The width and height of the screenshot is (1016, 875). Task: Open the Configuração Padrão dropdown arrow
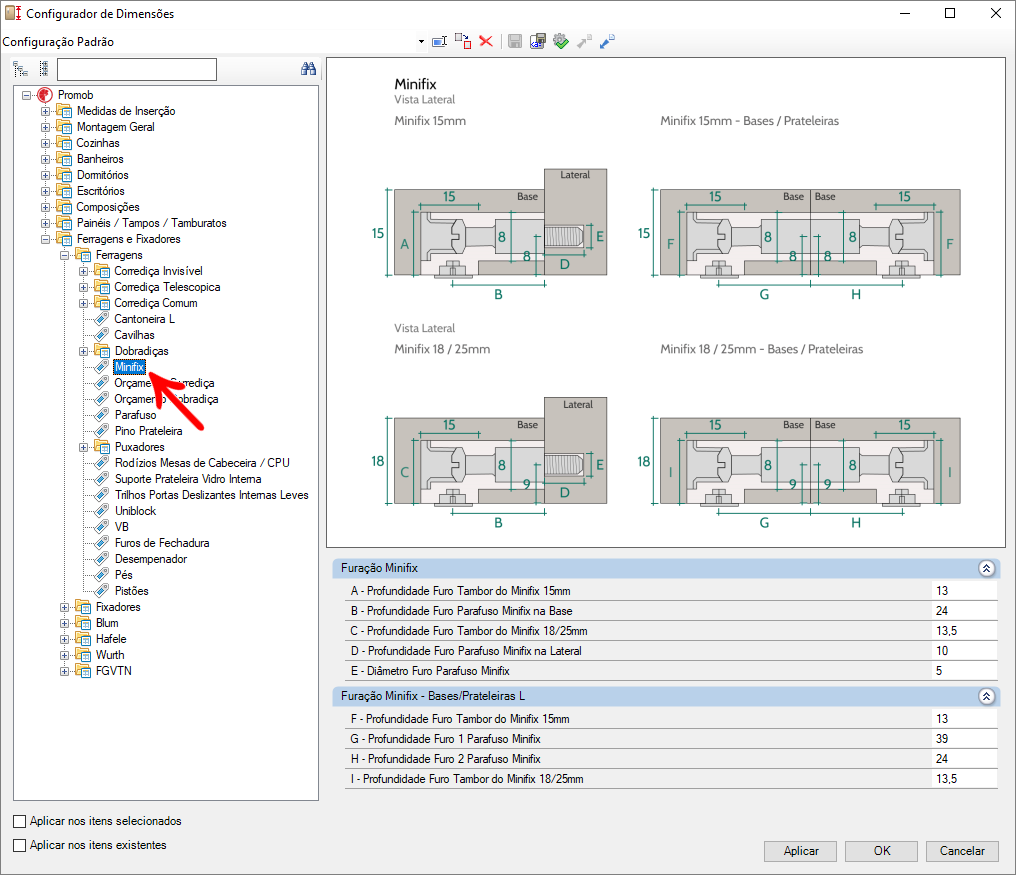coord(421,42)
